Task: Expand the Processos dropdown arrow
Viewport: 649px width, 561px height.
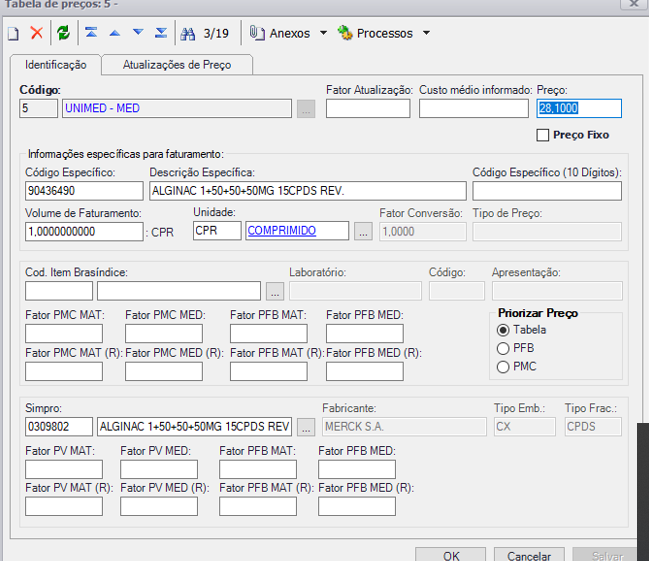Action: pos(426,33)
